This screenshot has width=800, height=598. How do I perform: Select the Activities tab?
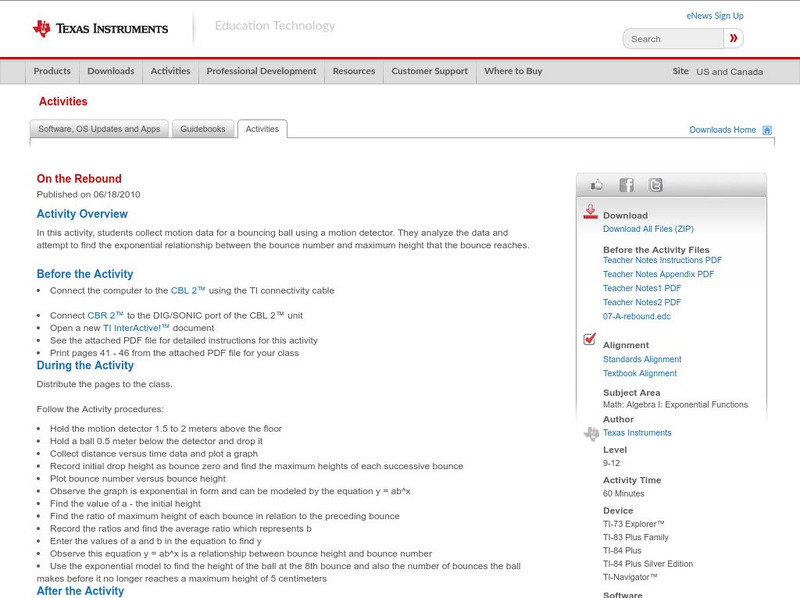262,129
